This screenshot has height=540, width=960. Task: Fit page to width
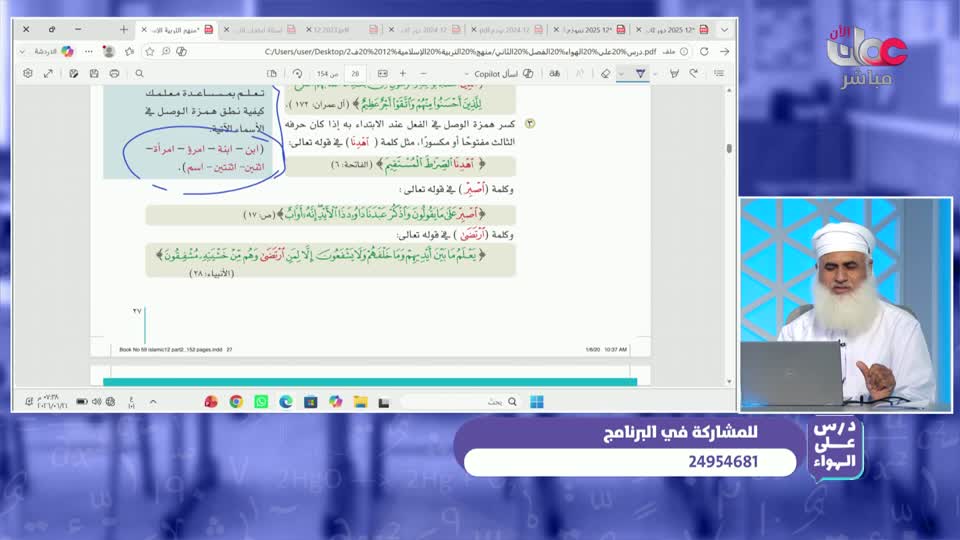tap(383, 73)
